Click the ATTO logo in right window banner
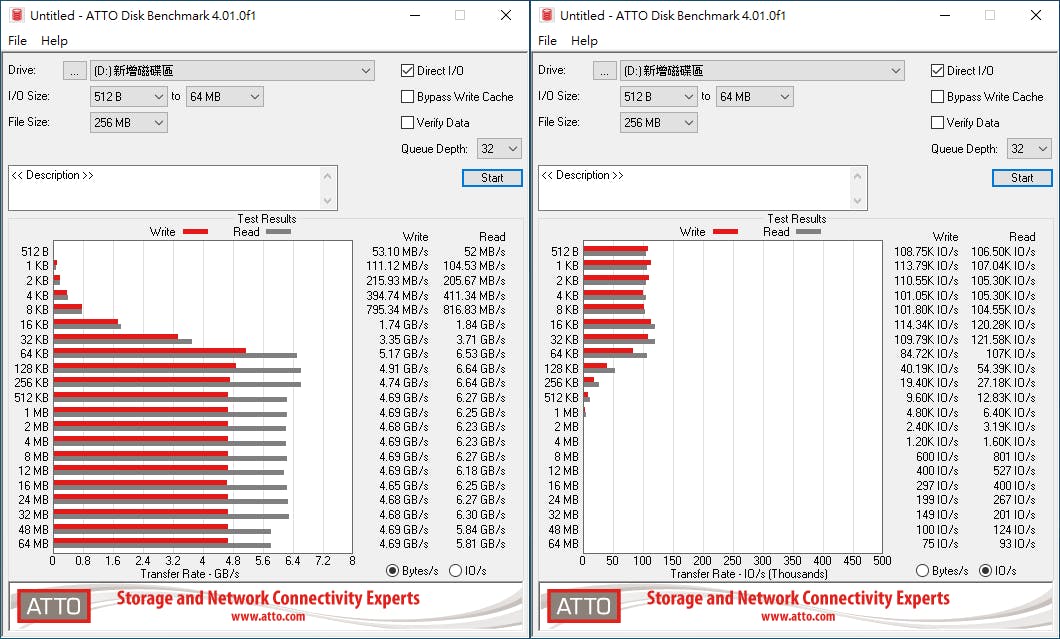 pos(583,606)
